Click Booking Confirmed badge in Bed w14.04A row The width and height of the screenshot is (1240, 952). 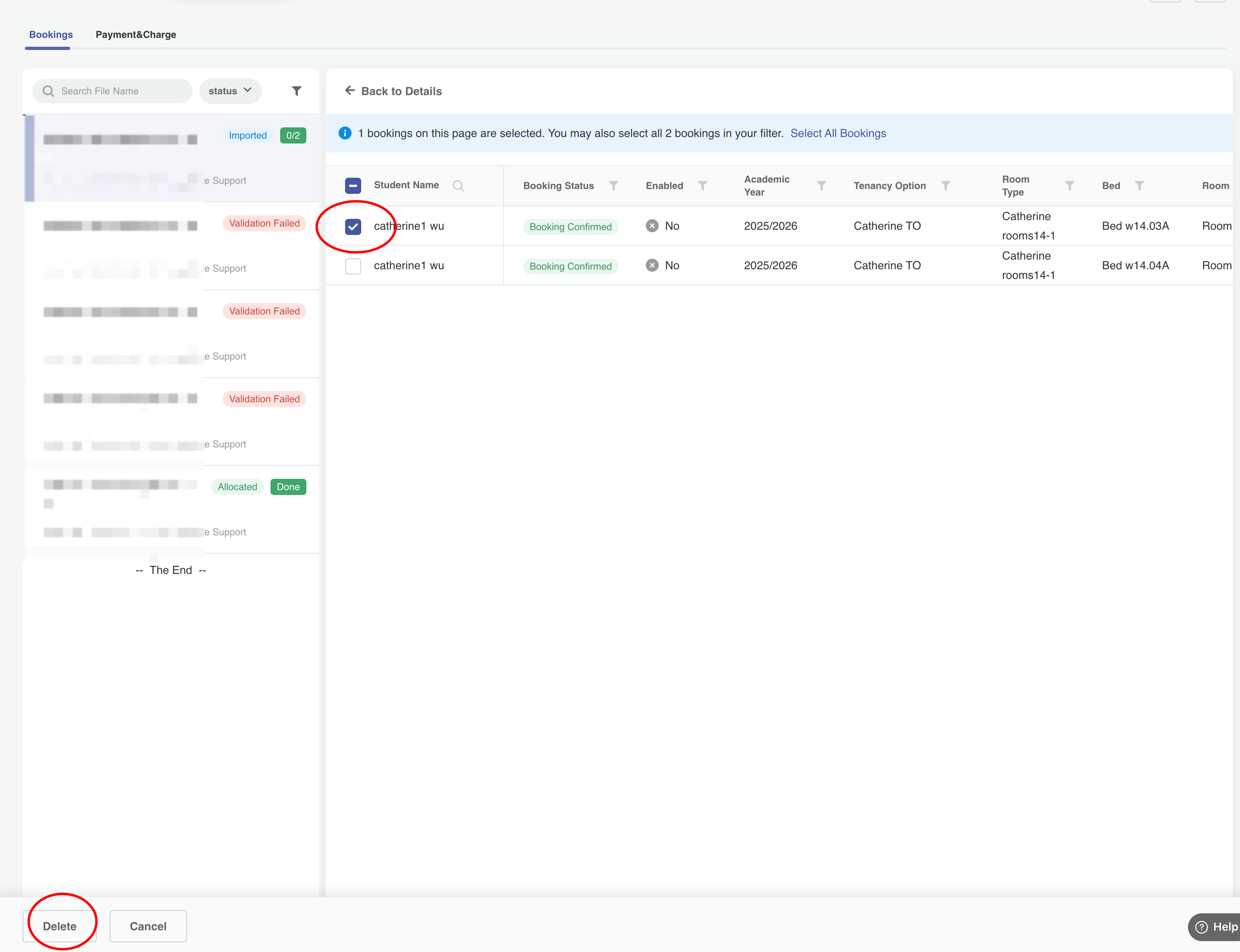click(x=571, y=266)
